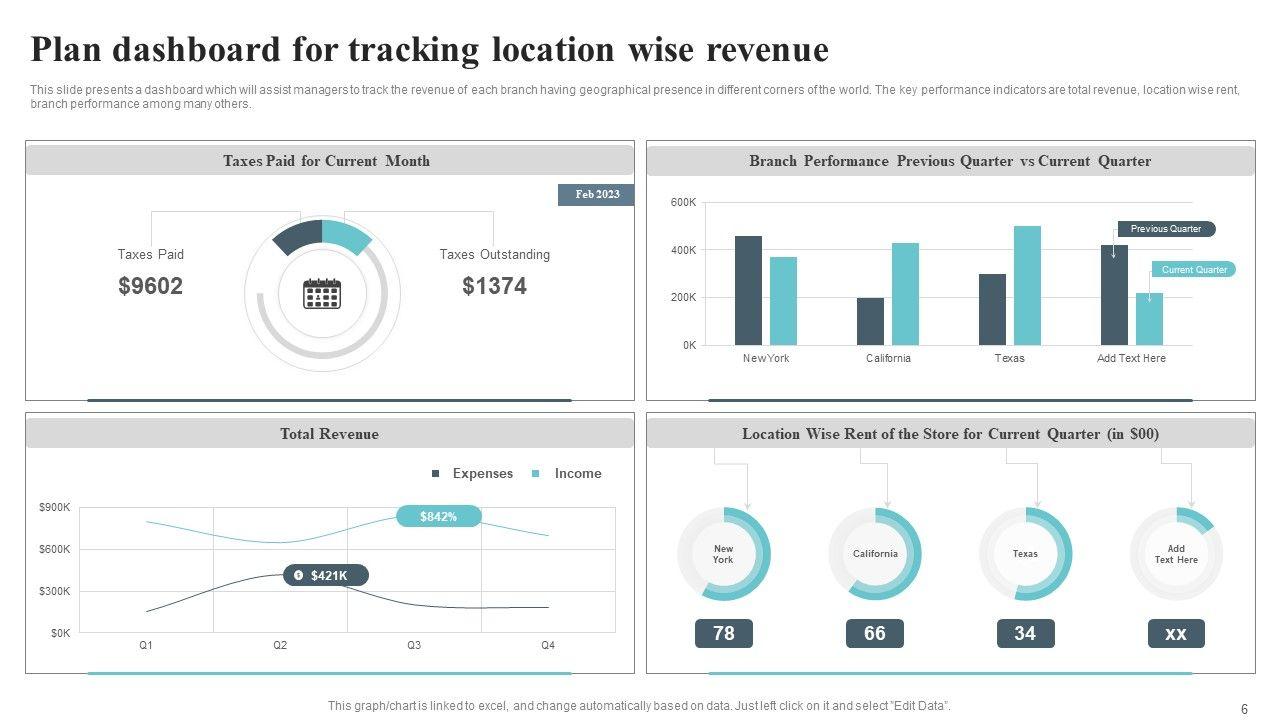Viewport: 1280px width, 720px height.
Task: Click the 'Taxes Paid for Current Month' header
Action: [x=327, y=161]
